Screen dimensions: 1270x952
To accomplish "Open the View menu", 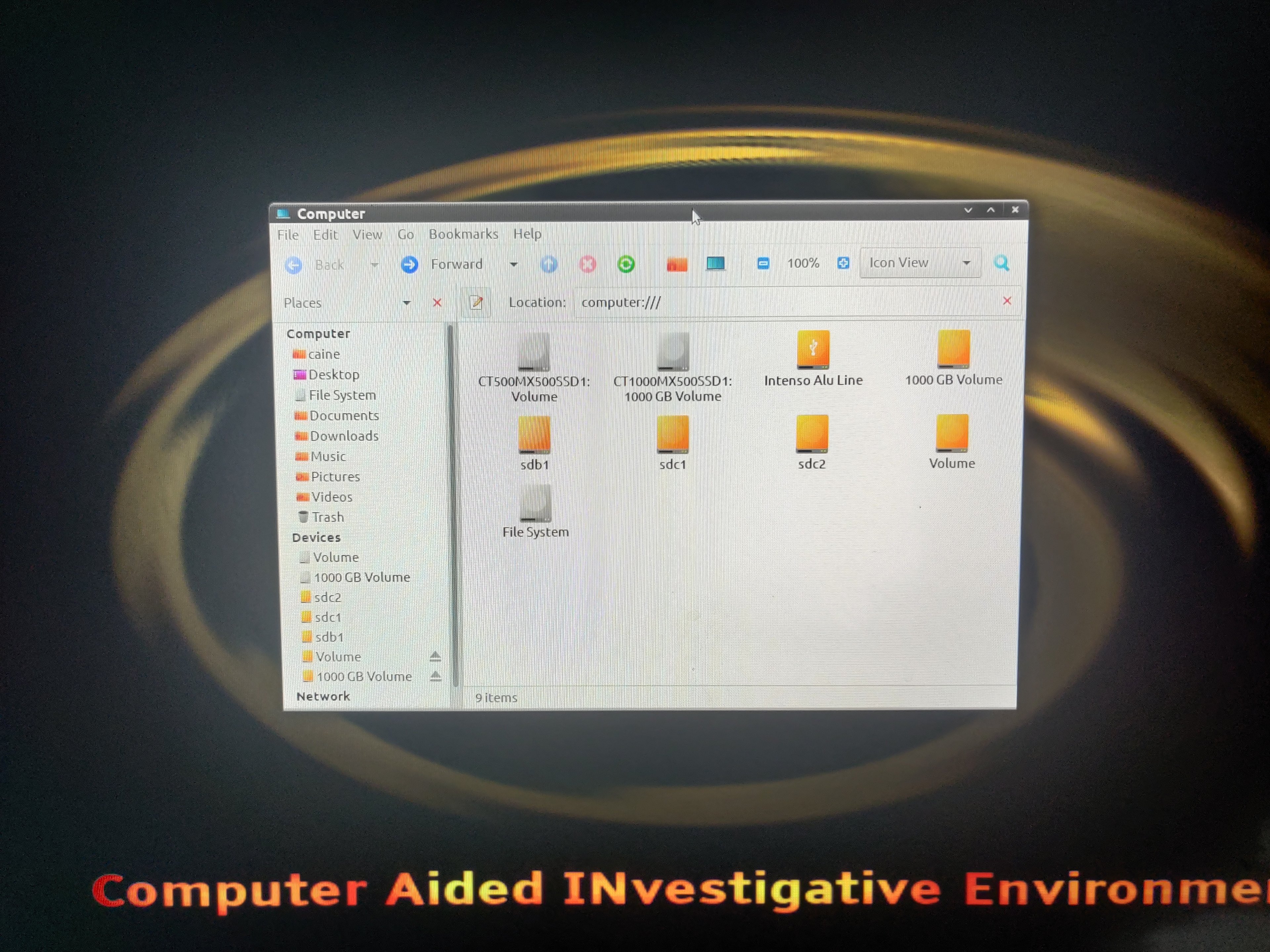I will tap(367, 235).
